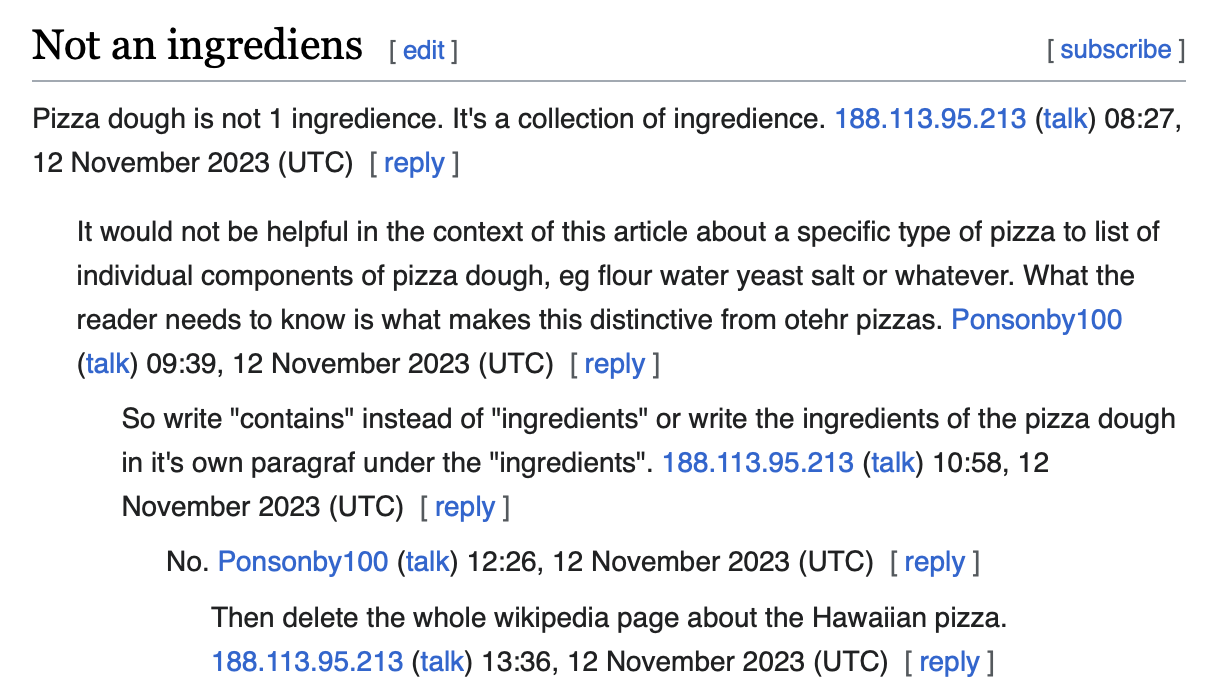Open talk link in the 10:58 comment
Viewport: 1226px width, 696px height.
click(893, 462)
